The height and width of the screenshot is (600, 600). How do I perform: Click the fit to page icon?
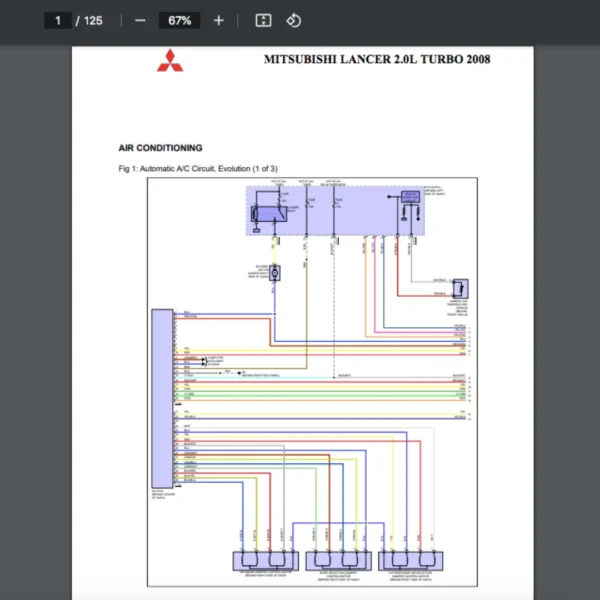coord(263,20)
